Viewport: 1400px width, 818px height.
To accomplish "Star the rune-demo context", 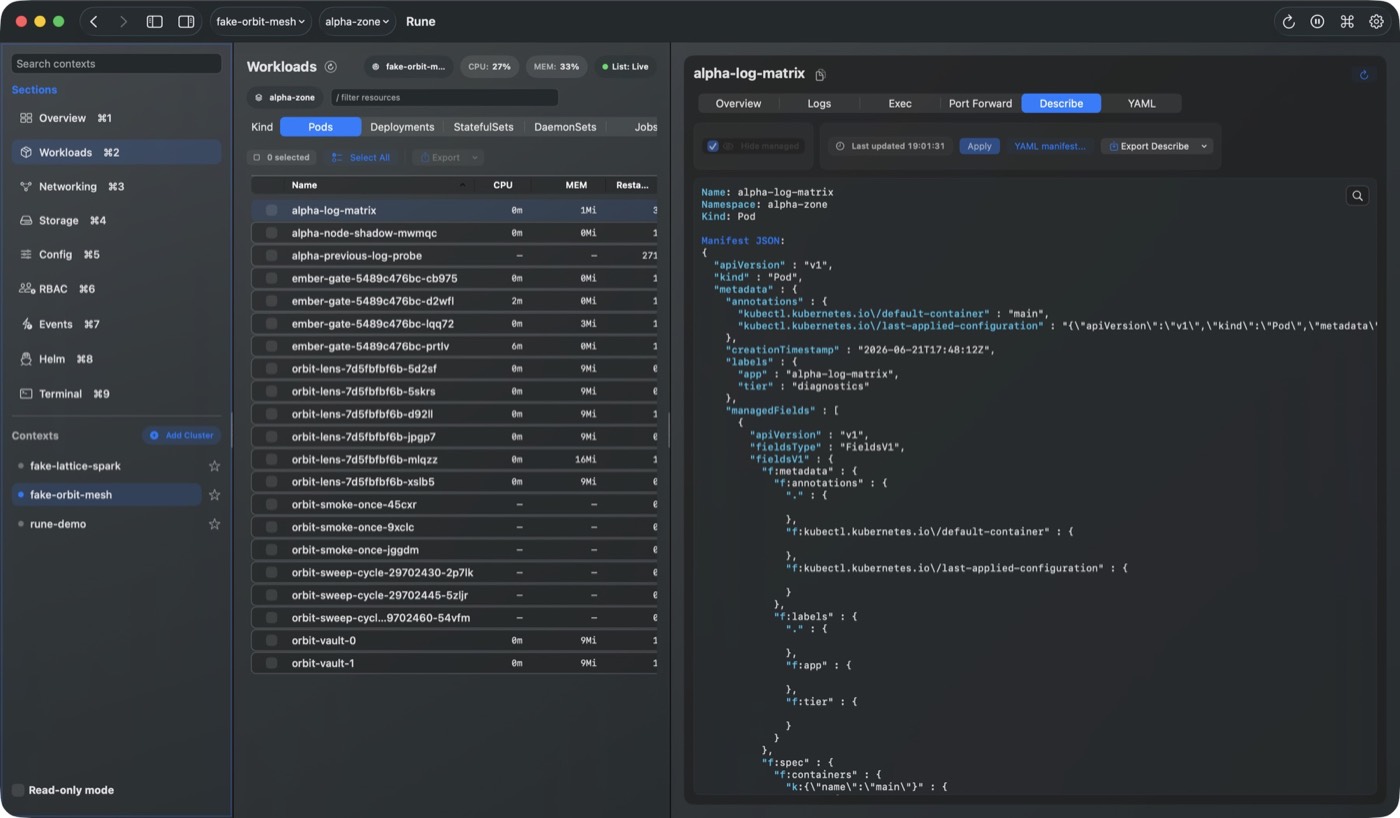I will pyautogui.click(x=214, y=524).
